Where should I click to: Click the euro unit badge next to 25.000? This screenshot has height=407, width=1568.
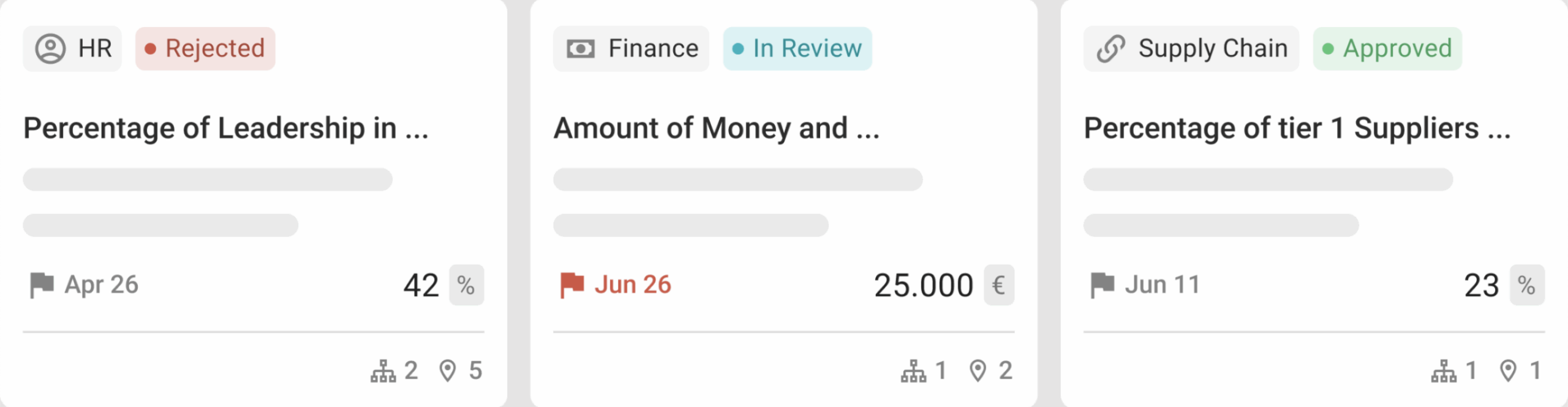[999, 285]
